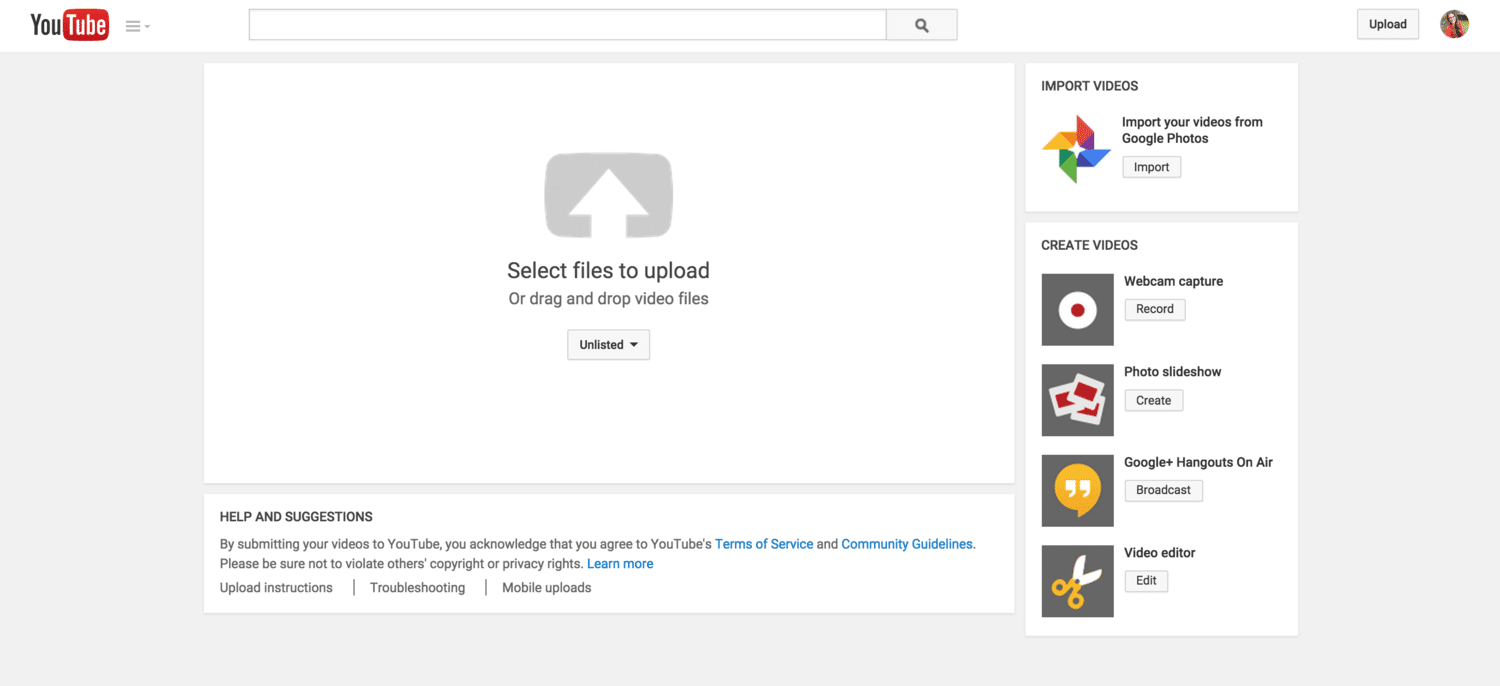Click the YouTube logo

click(69, 25)
